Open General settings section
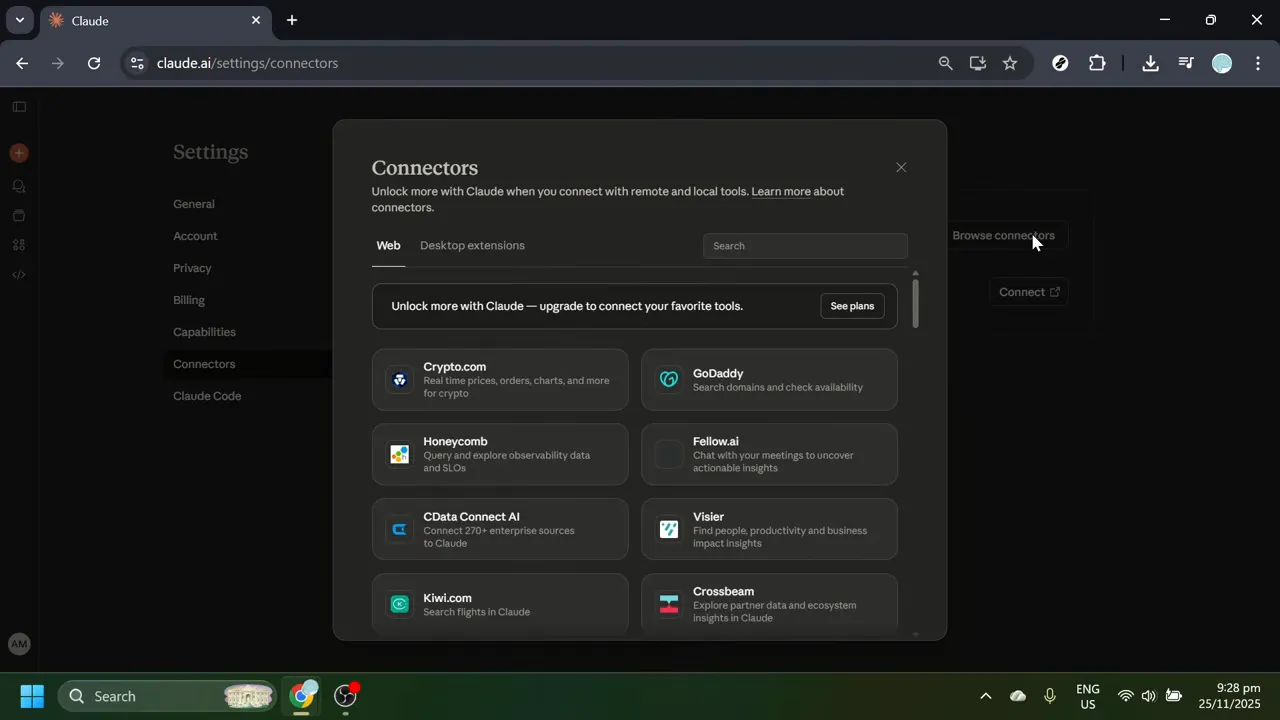This screenshot has height=720, width=1280. pos(194,204)
